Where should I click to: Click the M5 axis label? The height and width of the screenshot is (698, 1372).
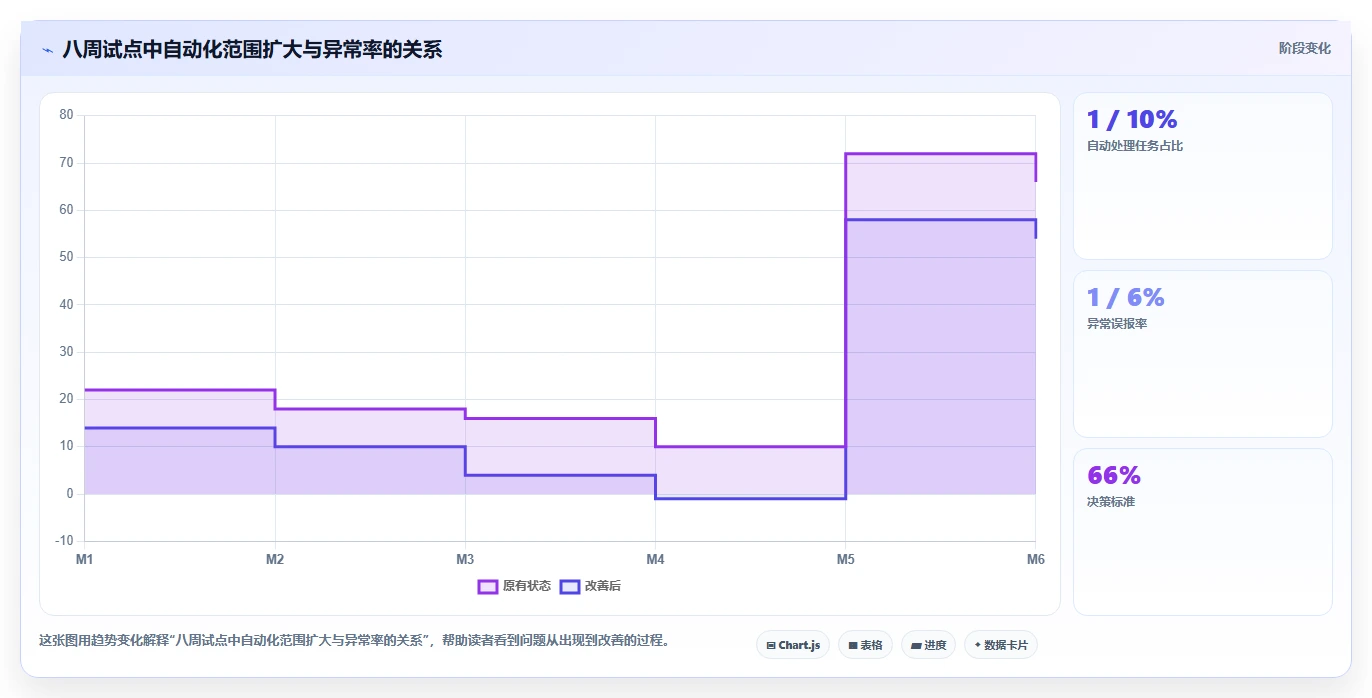click(x=845, y=559)
